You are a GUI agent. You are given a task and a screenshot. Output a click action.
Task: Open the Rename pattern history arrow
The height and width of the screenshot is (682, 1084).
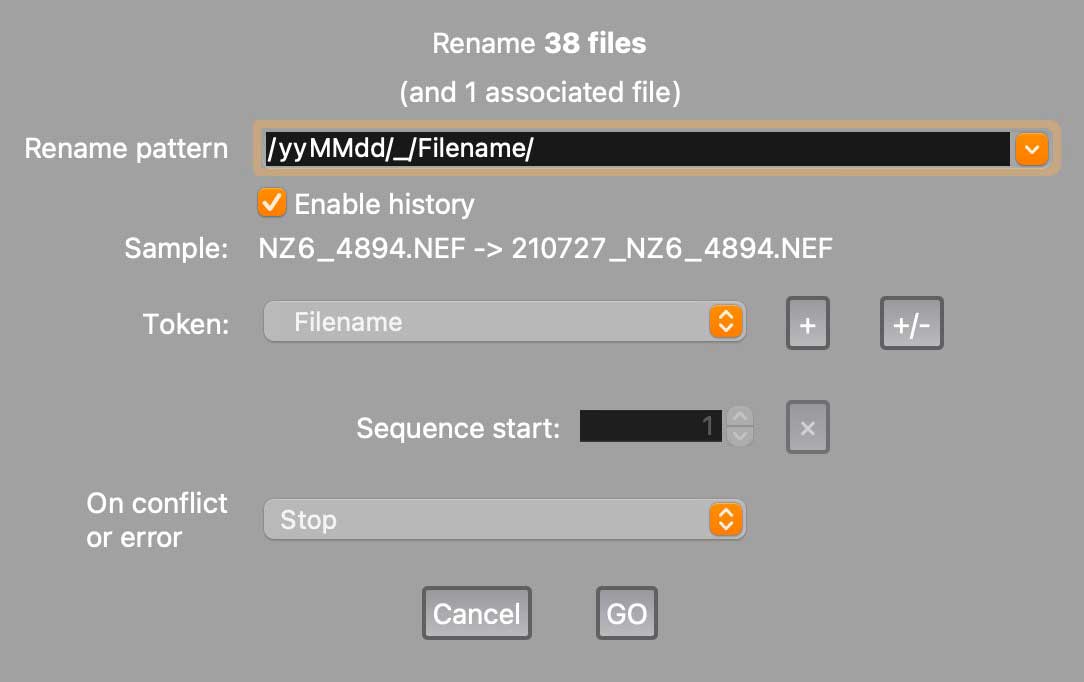tap(1031, 150)
